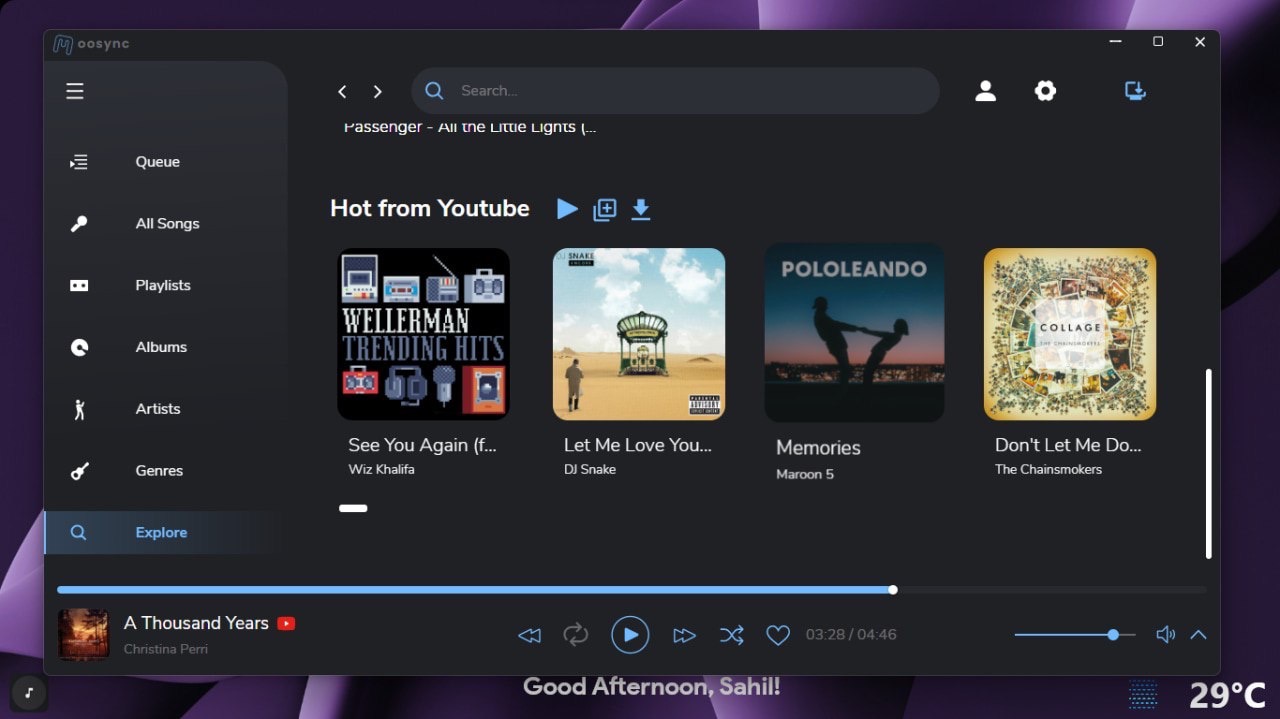The width and height of the screenshot is (1280, 719).
Task: Click artist name Maroon 5
Action: pos(805,474)
